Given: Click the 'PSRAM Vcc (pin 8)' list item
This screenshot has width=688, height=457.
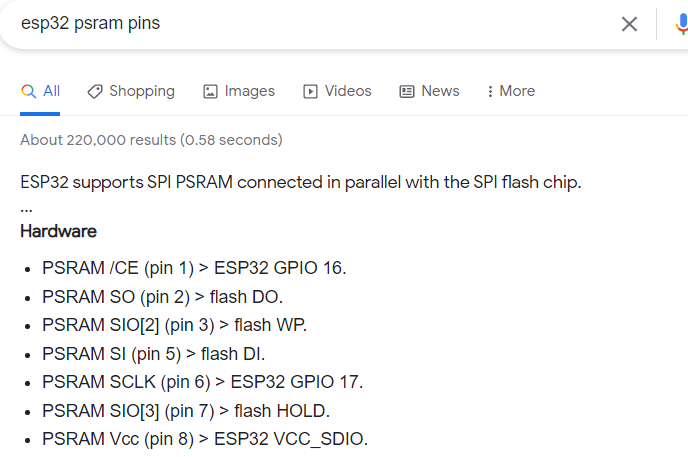Looking at the screenshot, I should tap(205, 439).
